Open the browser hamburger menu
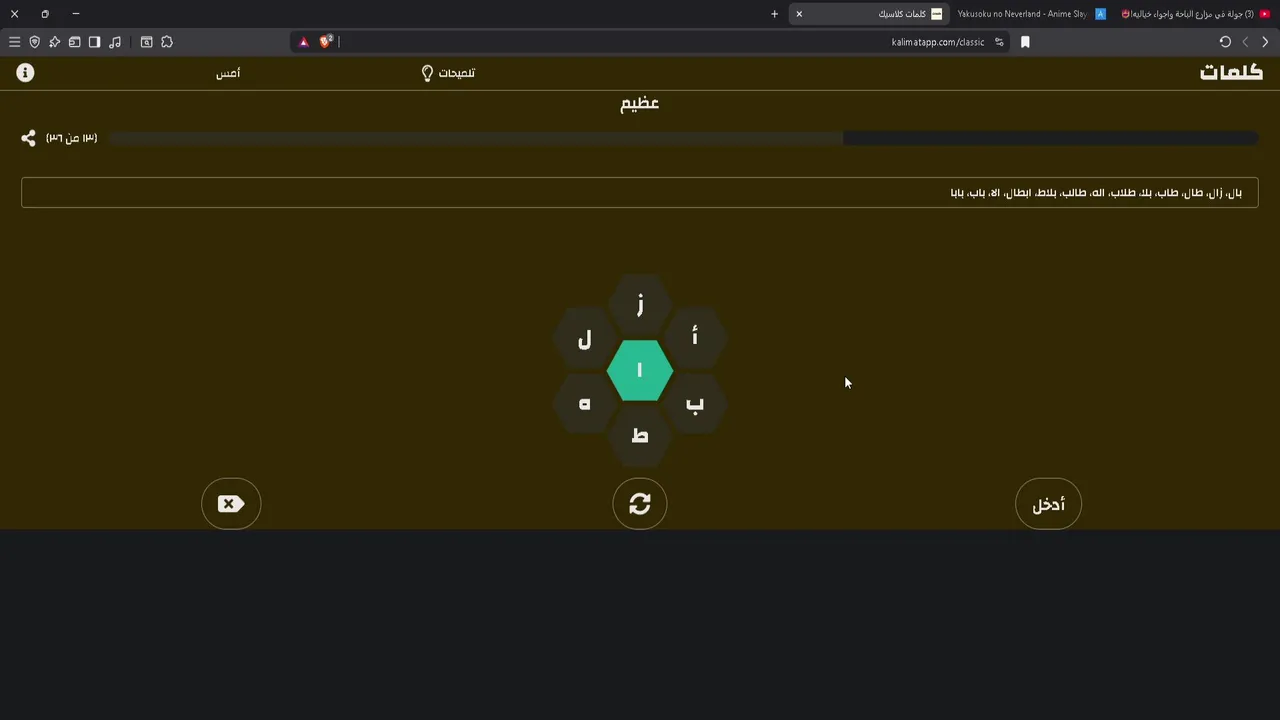 coord(14,42)
